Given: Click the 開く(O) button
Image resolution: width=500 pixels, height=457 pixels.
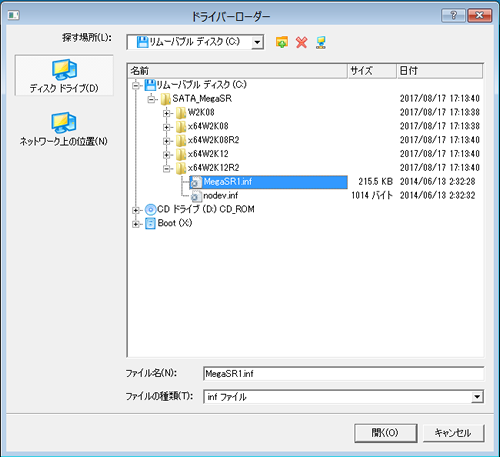Looking at the screenshot, I should pyautogui.click(x=386, y=433).
